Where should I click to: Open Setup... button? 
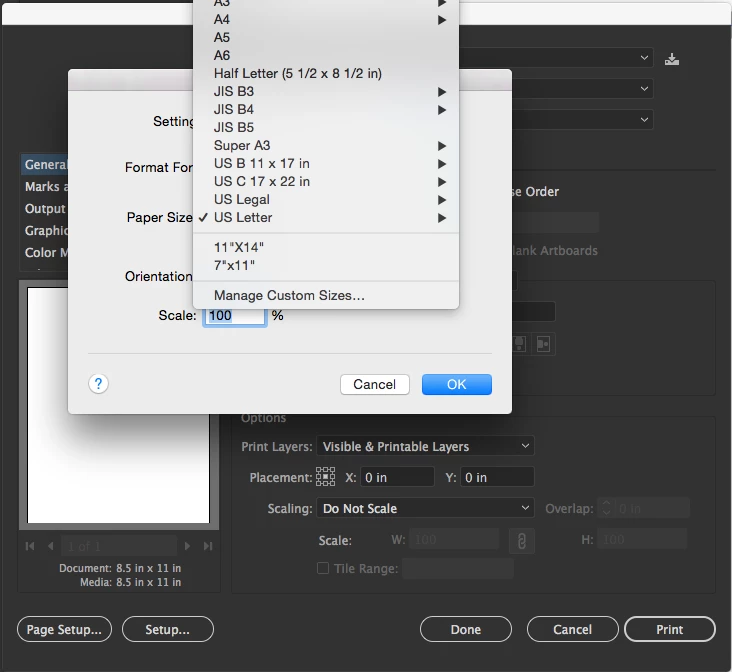(x=168, y=629)
